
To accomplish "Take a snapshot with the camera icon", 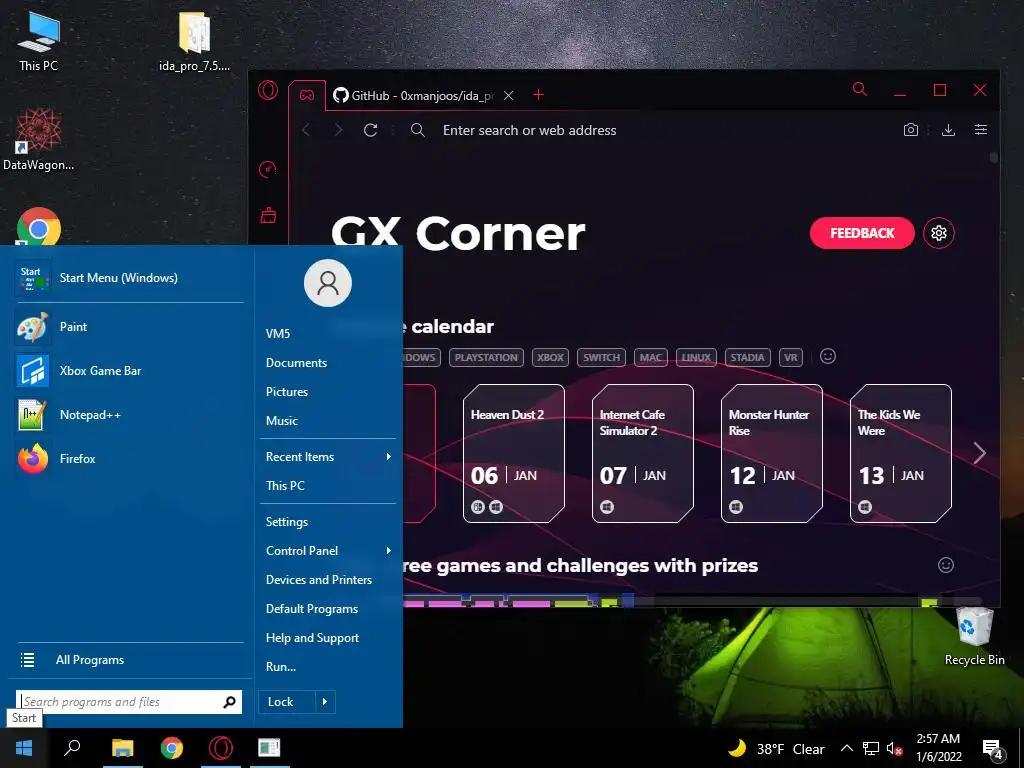I will [910, 130].
